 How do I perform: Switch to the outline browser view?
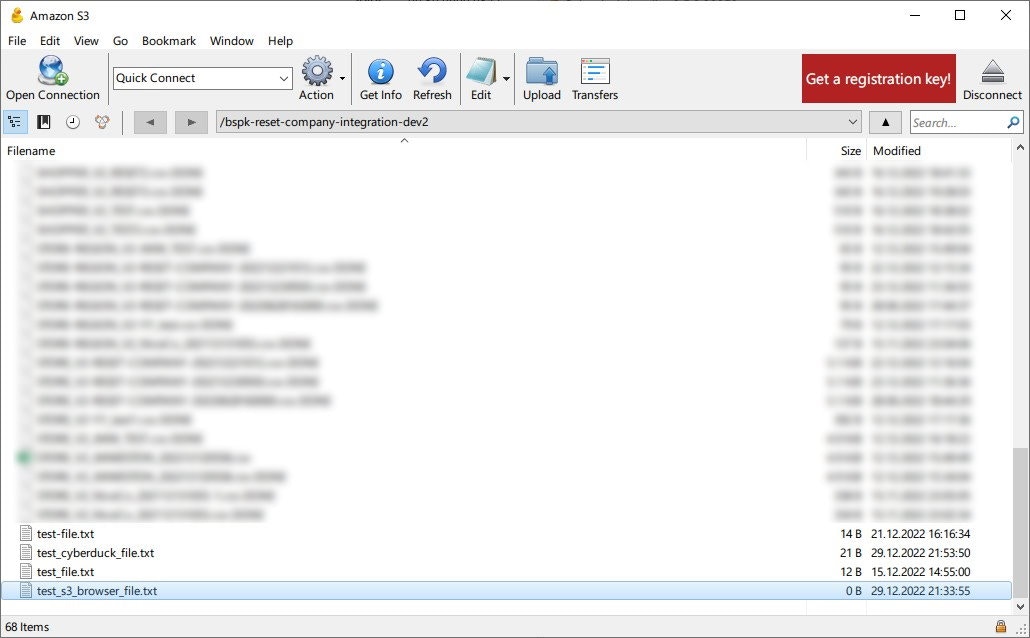[14, 122]
